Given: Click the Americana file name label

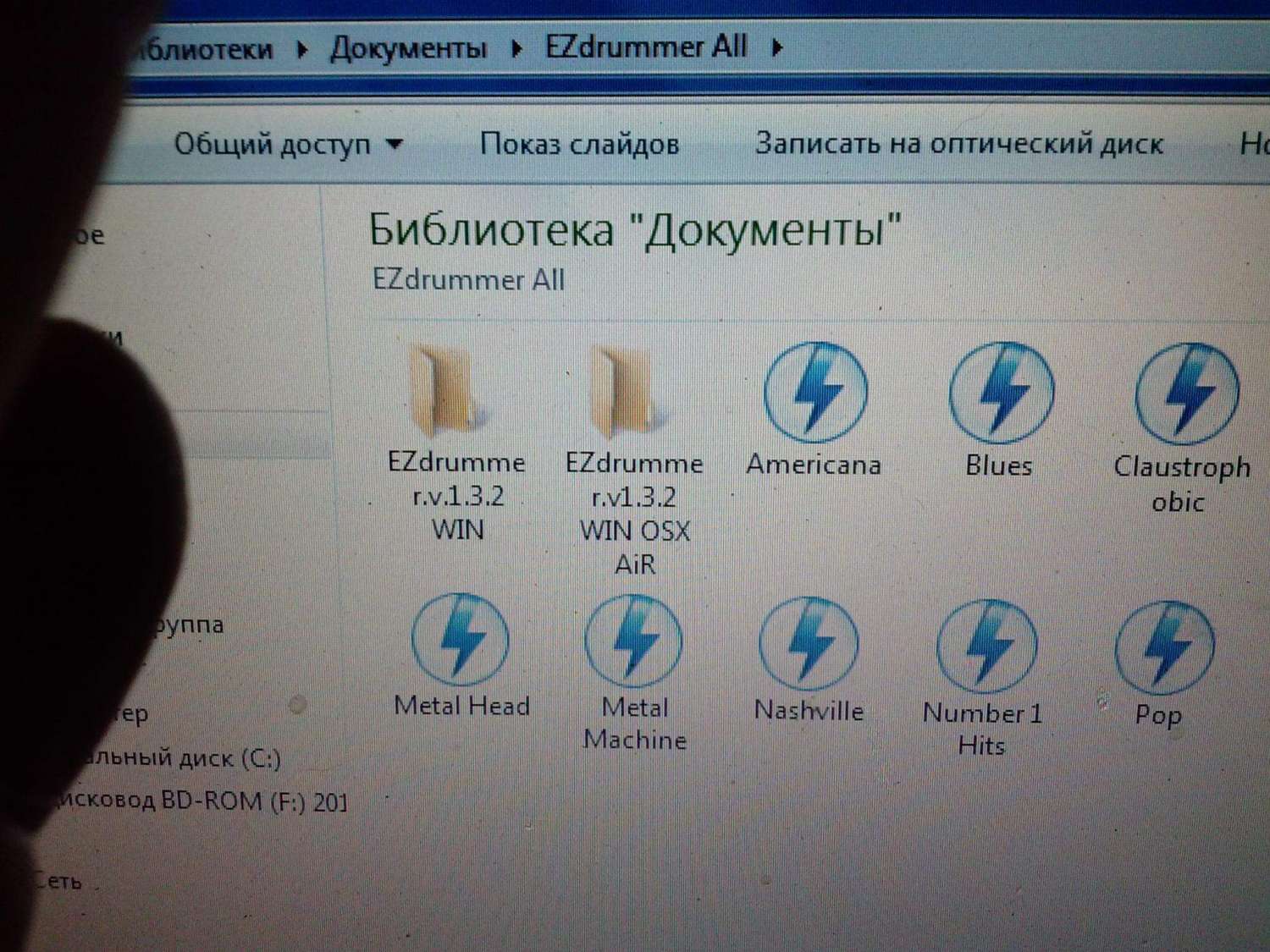Looking at the screenshot, I should (814, 465).
